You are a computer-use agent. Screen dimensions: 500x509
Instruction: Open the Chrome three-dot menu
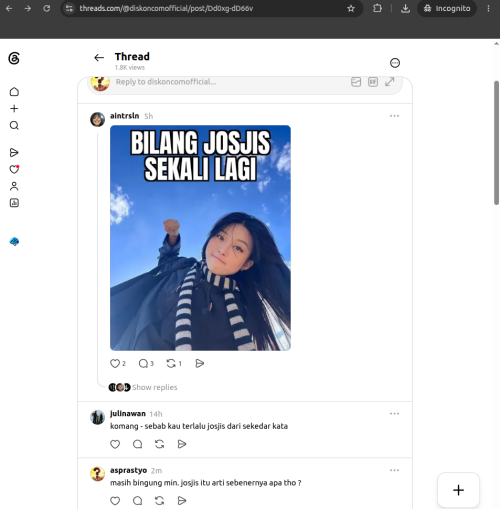(488, 8)
